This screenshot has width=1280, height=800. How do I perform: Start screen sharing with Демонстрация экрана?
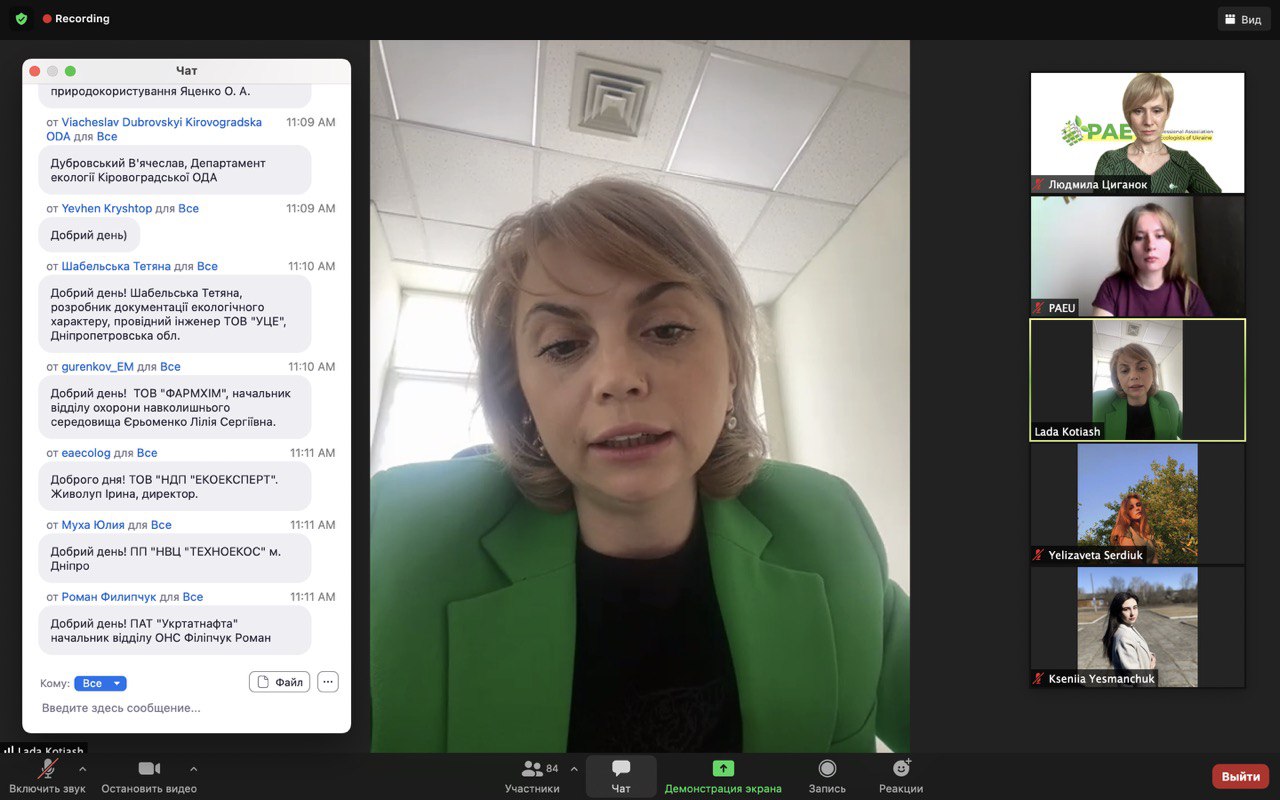[x=723, y=769]
